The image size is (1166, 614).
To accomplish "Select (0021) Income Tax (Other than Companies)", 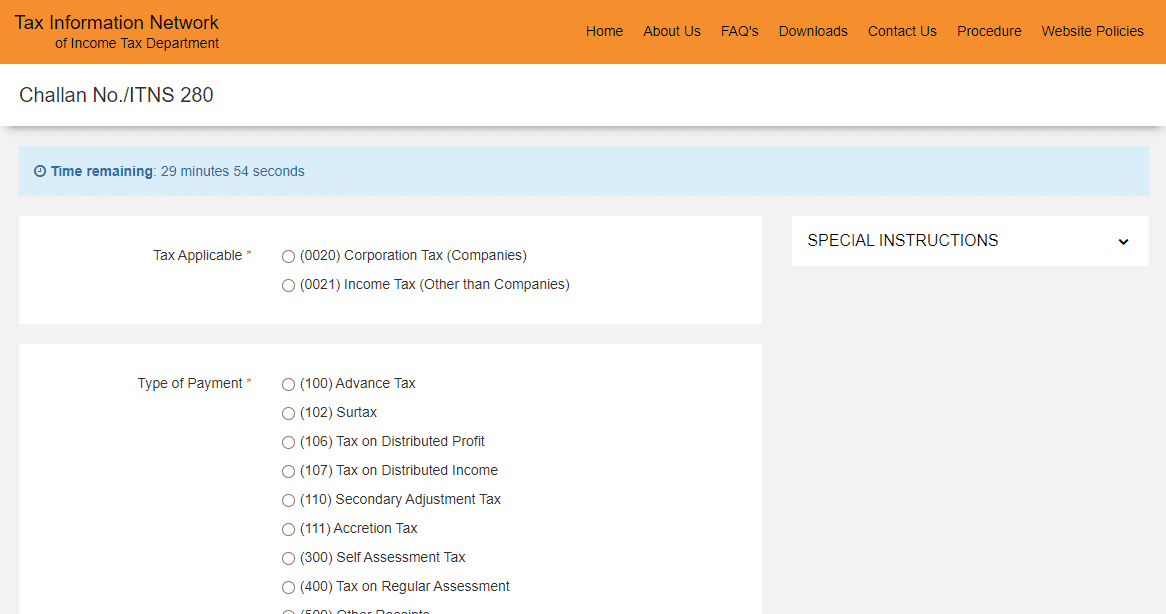I will point(289,285).
